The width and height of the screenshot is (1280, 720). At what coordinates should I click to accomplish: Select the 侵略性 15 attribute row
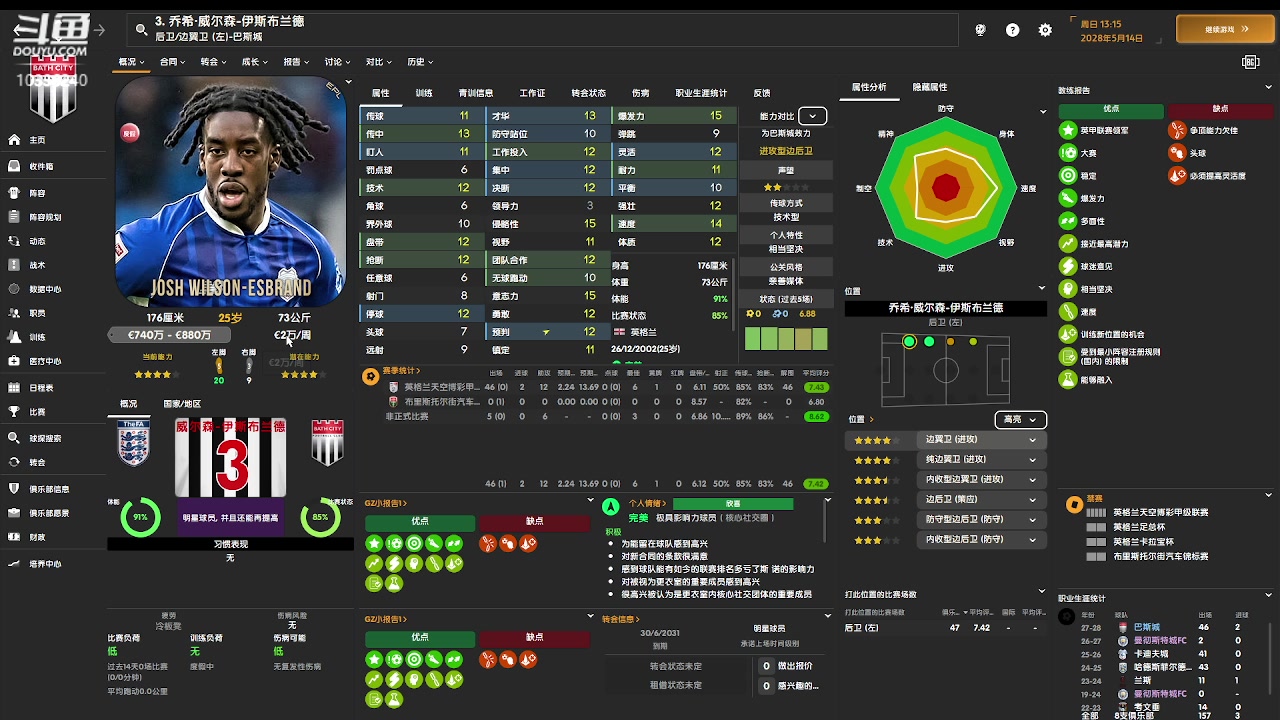(x=546, y=224)
